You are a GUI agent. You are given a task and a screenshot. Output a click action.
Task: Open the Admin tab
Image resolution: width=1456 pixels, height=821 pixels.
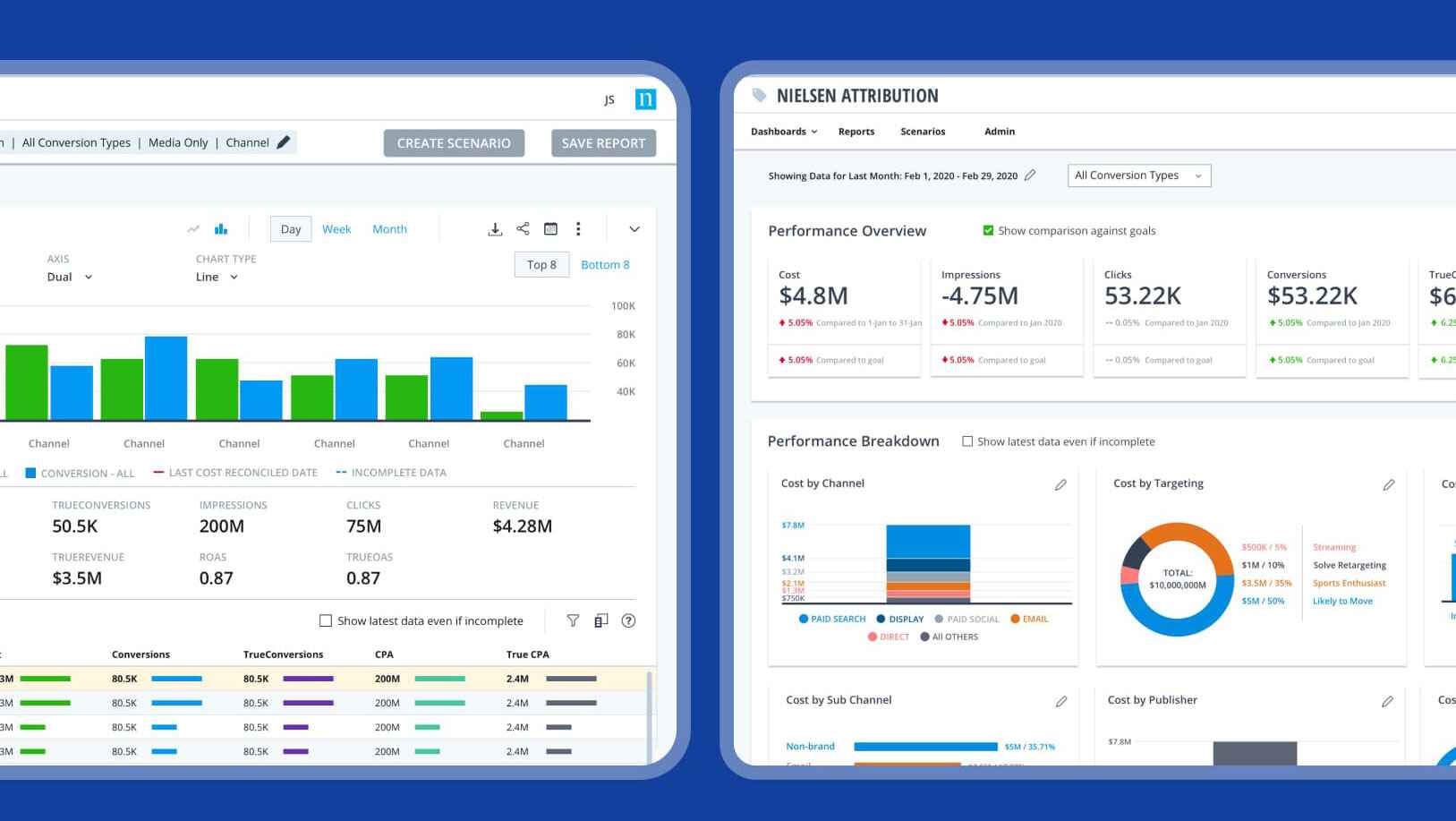(1000, 132)
